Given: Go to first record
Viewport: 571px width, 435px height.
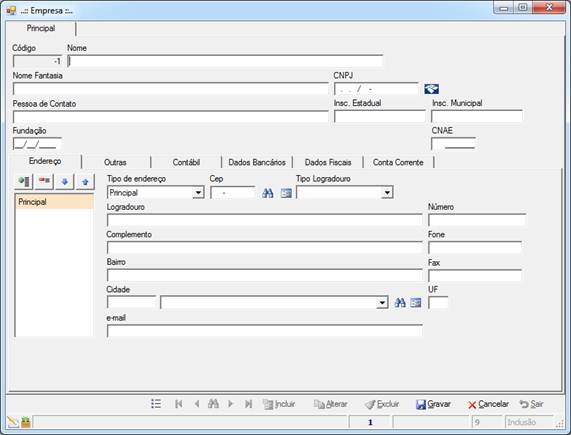Looking at the screenshot, I should [178, 404].
